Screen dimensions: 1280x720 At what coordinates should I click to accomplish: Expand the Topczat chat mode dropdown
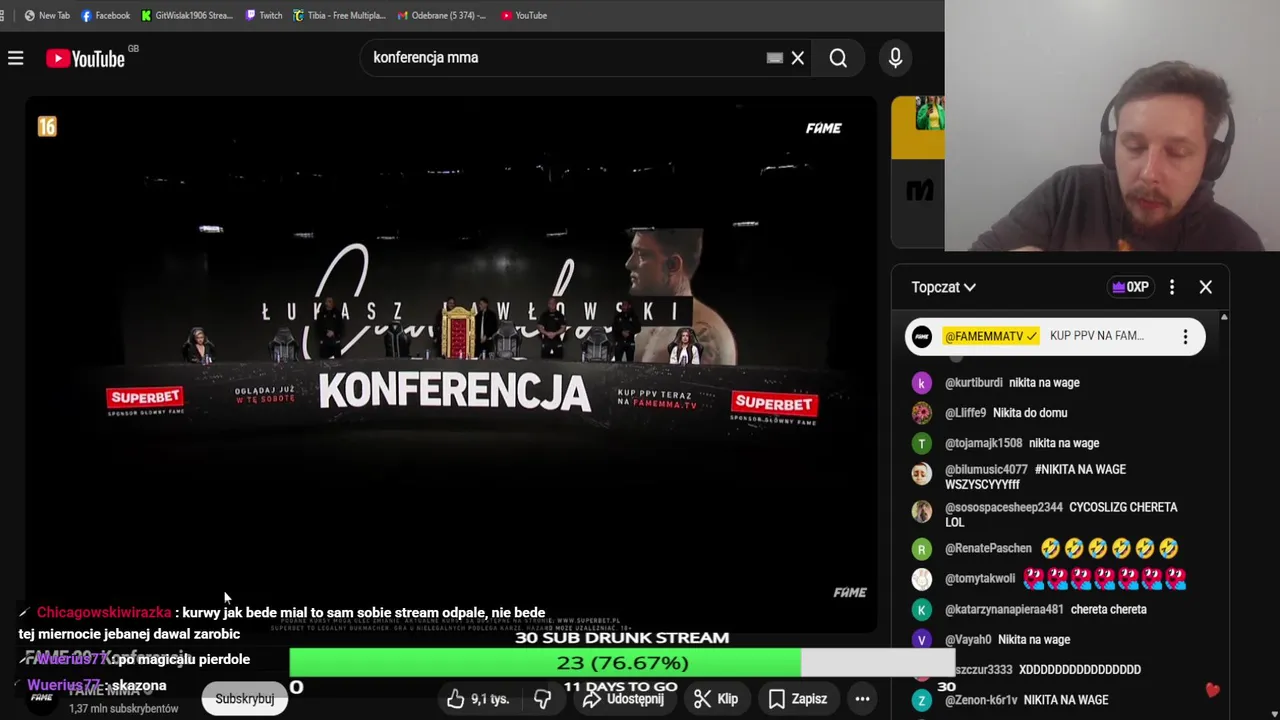click(943, 287)
